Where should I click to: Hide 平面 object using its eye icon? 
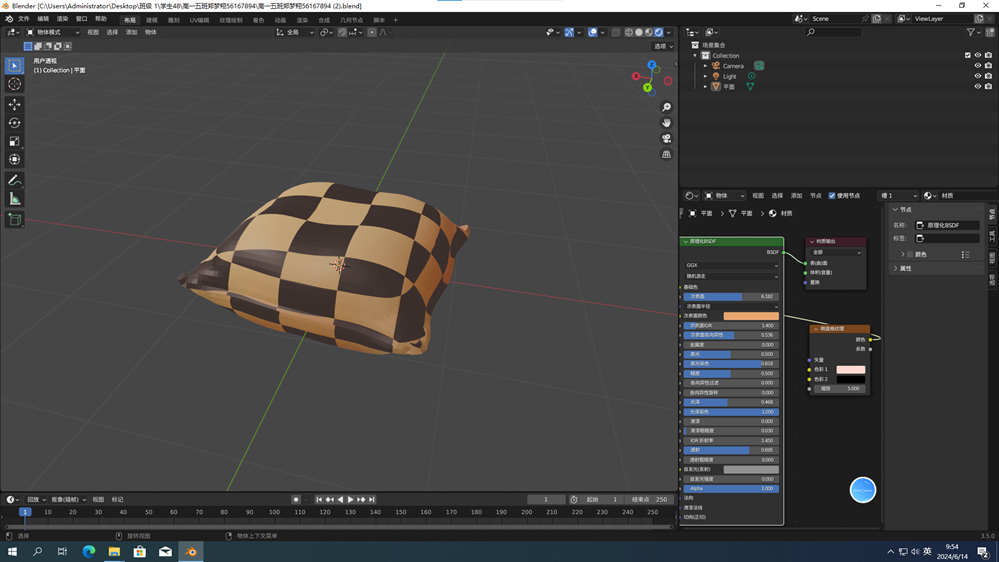[978, 86]
